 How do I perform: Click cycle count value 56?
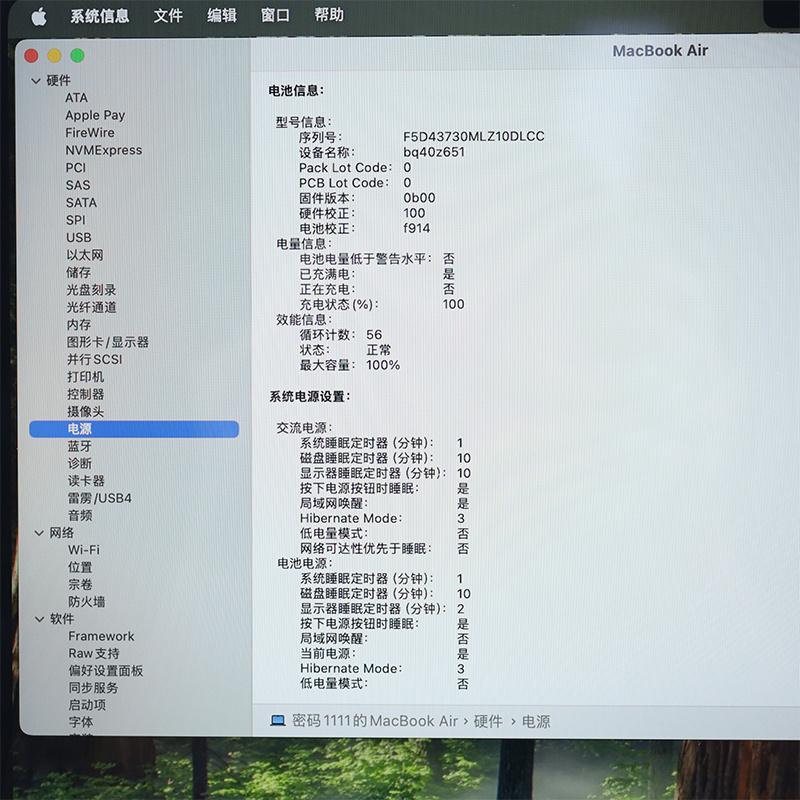click(374, 335)
